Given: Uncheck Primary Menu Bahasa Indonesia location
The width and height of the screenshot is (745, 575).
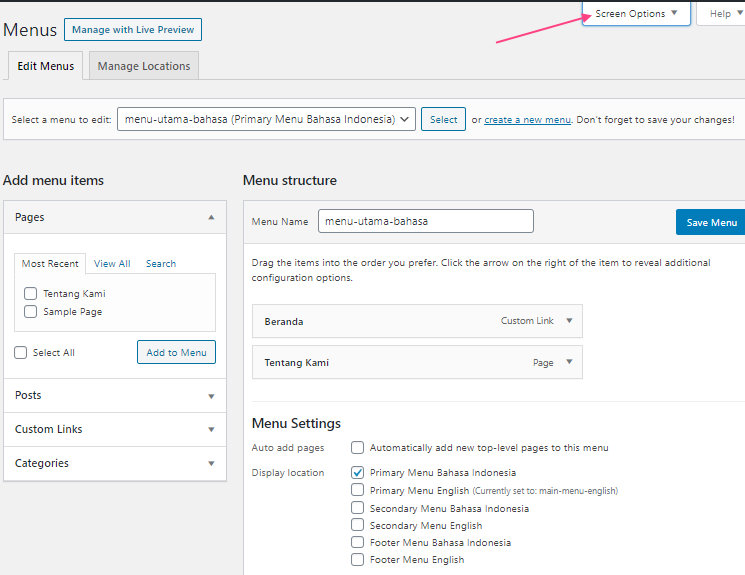Looking at the screenshot, I should [357, 472].
